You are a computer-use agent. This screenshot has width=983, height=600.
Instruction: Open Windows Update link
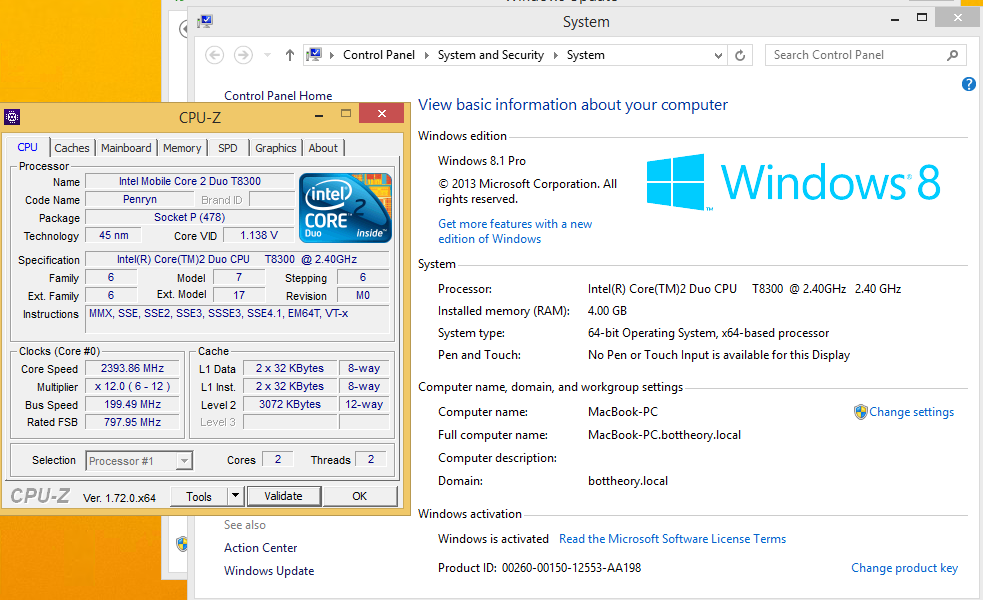(269, 571)
